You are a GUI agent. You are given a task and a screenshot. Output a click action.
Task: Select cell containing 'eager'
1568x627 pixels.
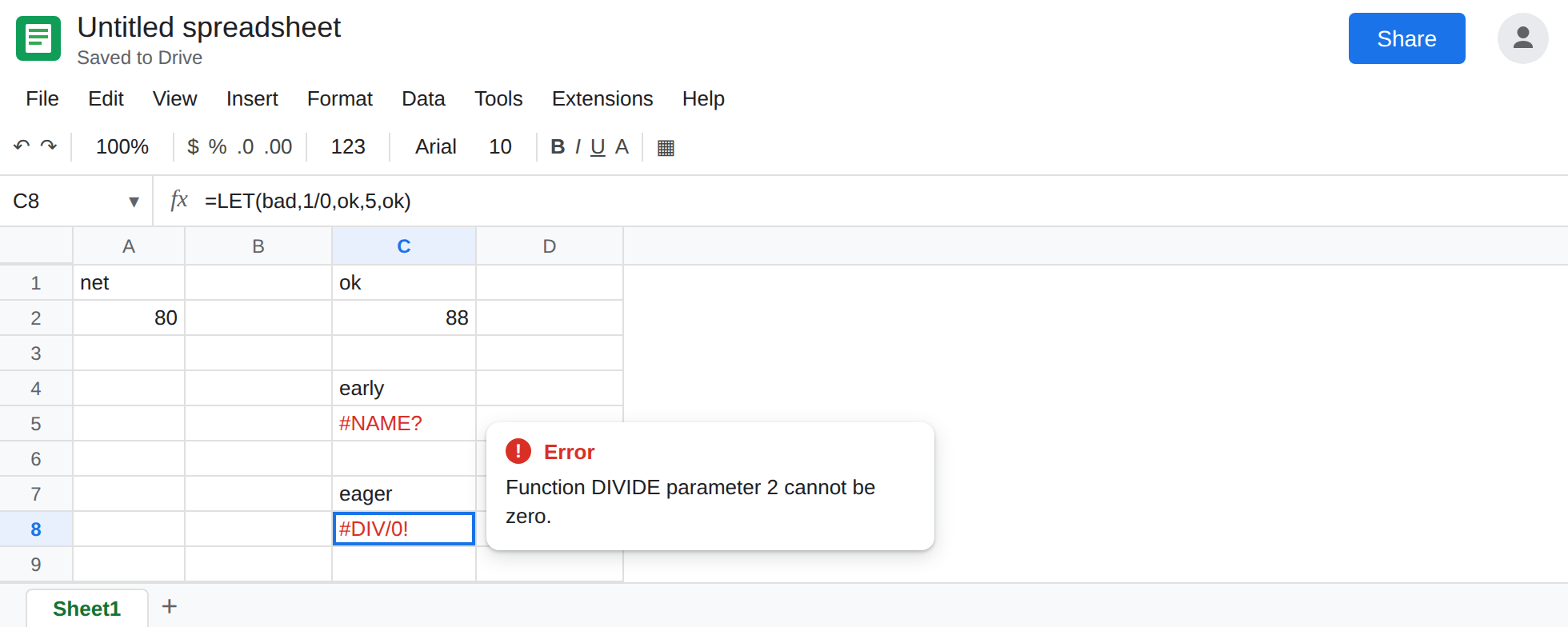[404, 494]
